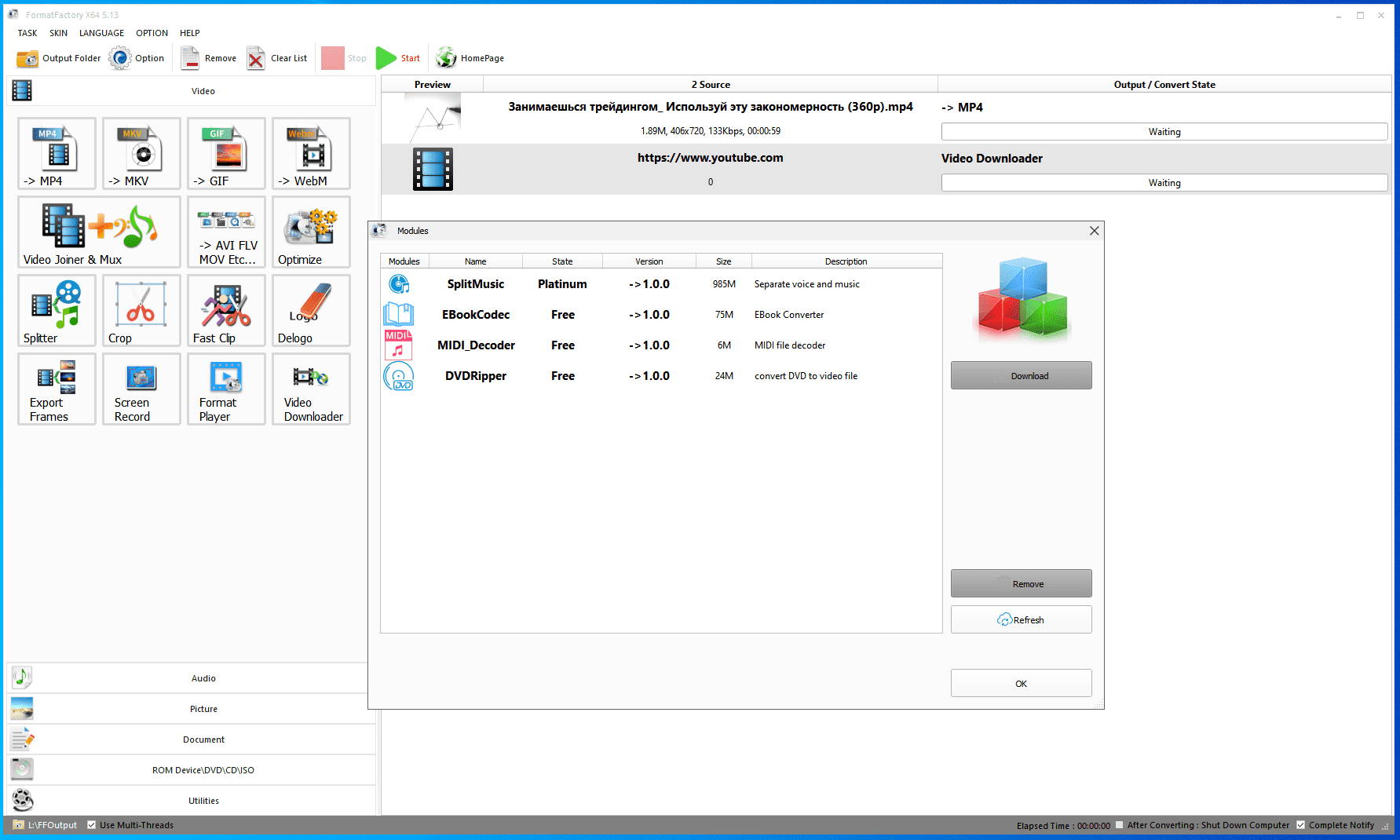Viewport: 1400px width, 840px height.
Task: Toggle Use Multi-Threads checkbox
Action: tap(92, 825)
